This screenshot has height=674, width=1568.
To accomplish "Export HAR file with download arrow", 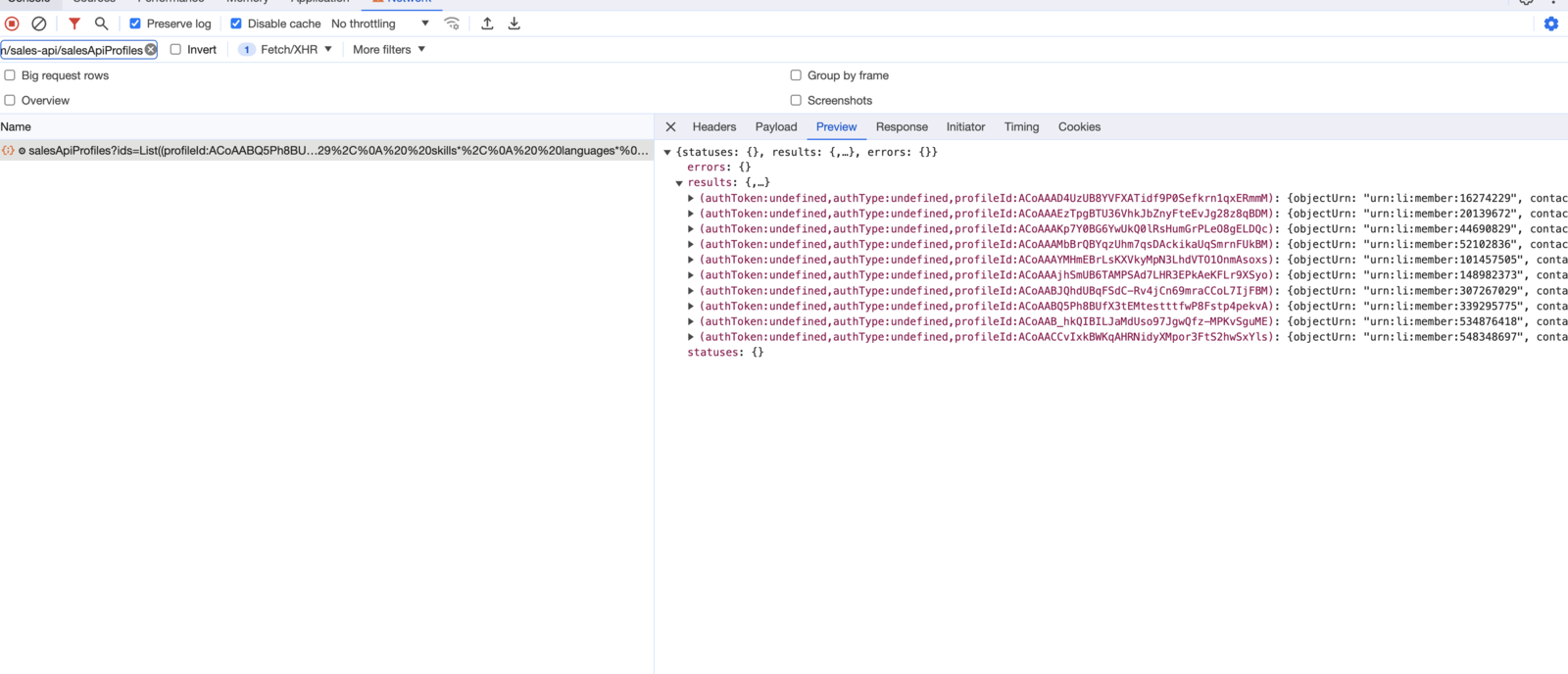I will click(514, 24).
